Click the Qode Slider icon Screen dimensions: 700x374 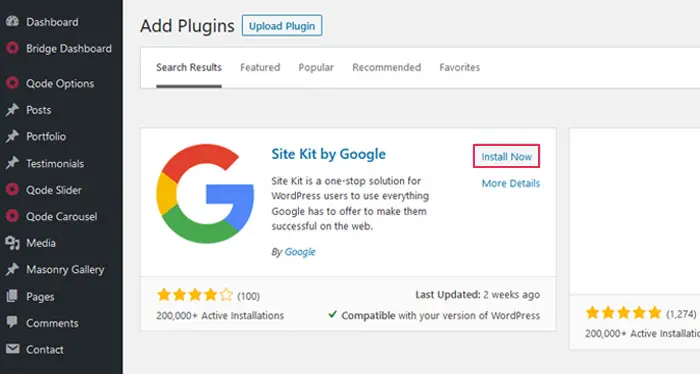(12, 189)
